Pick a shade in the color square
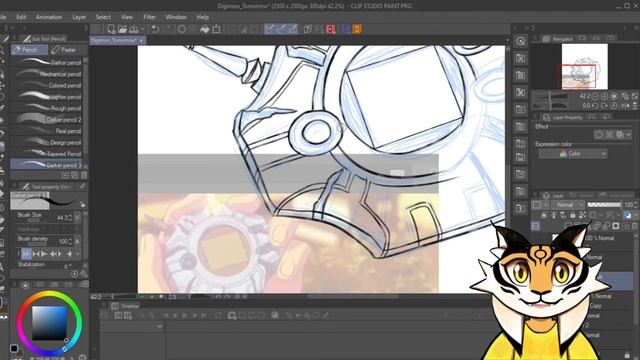This screenshot has width=640, height=360. [49, 323]
